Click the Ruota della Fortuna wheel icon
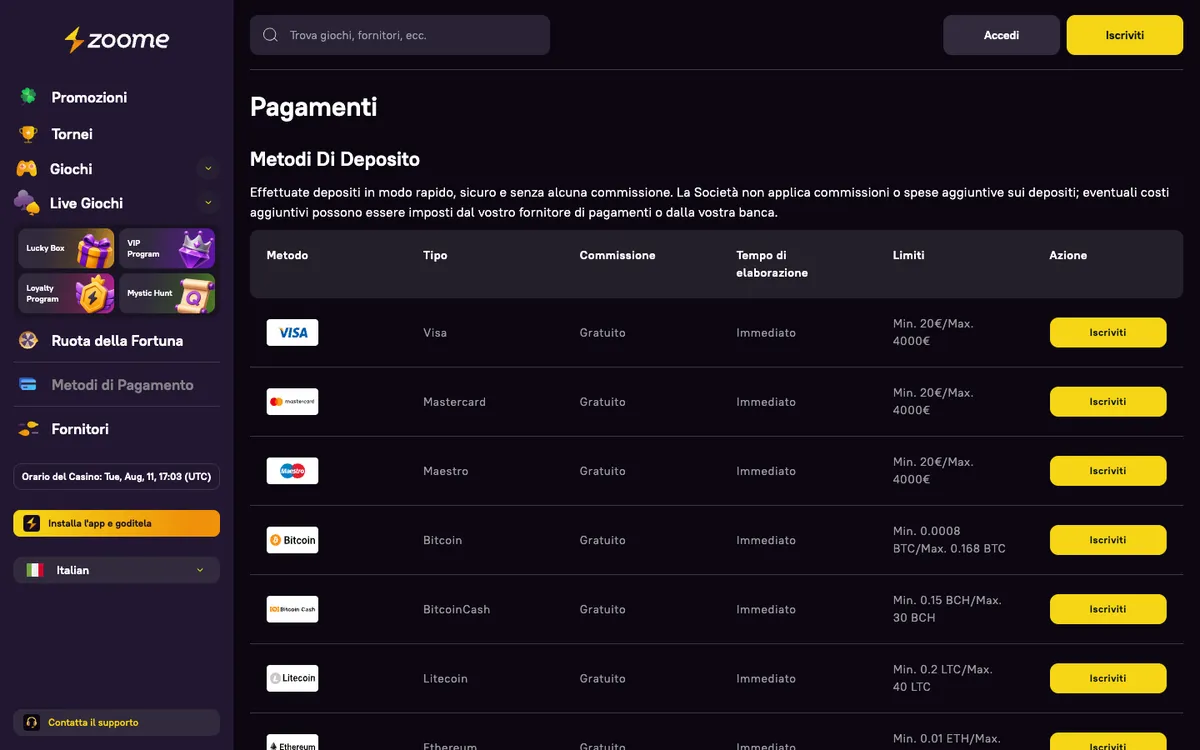Image resolution: width=1200 pixels, height=750 pixels. 29,340
